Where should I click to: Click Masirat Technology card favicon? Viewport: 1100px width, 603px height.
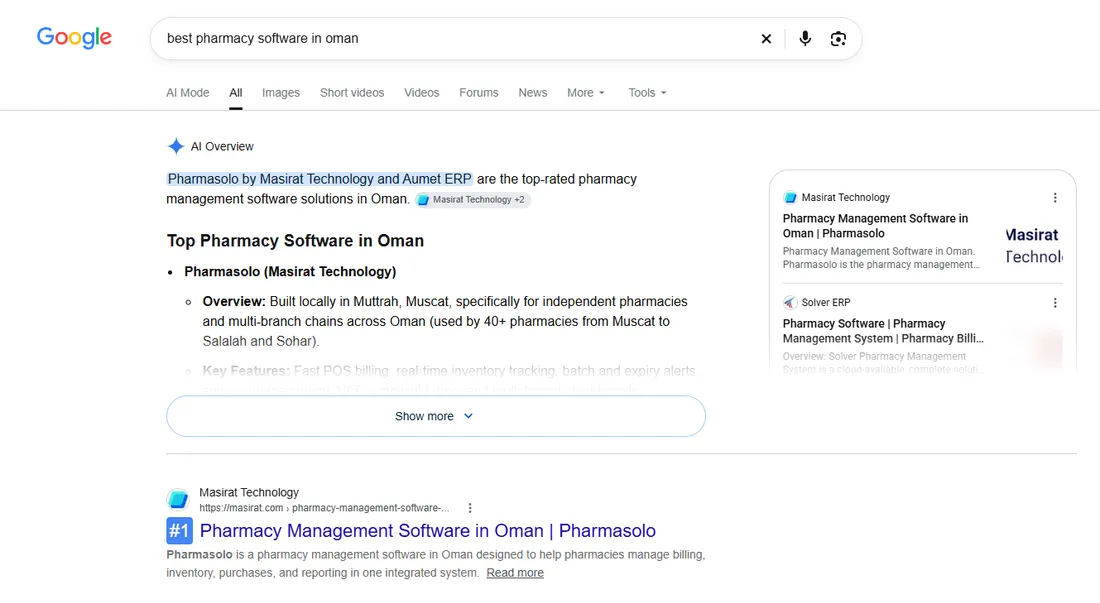click(790, 198)
